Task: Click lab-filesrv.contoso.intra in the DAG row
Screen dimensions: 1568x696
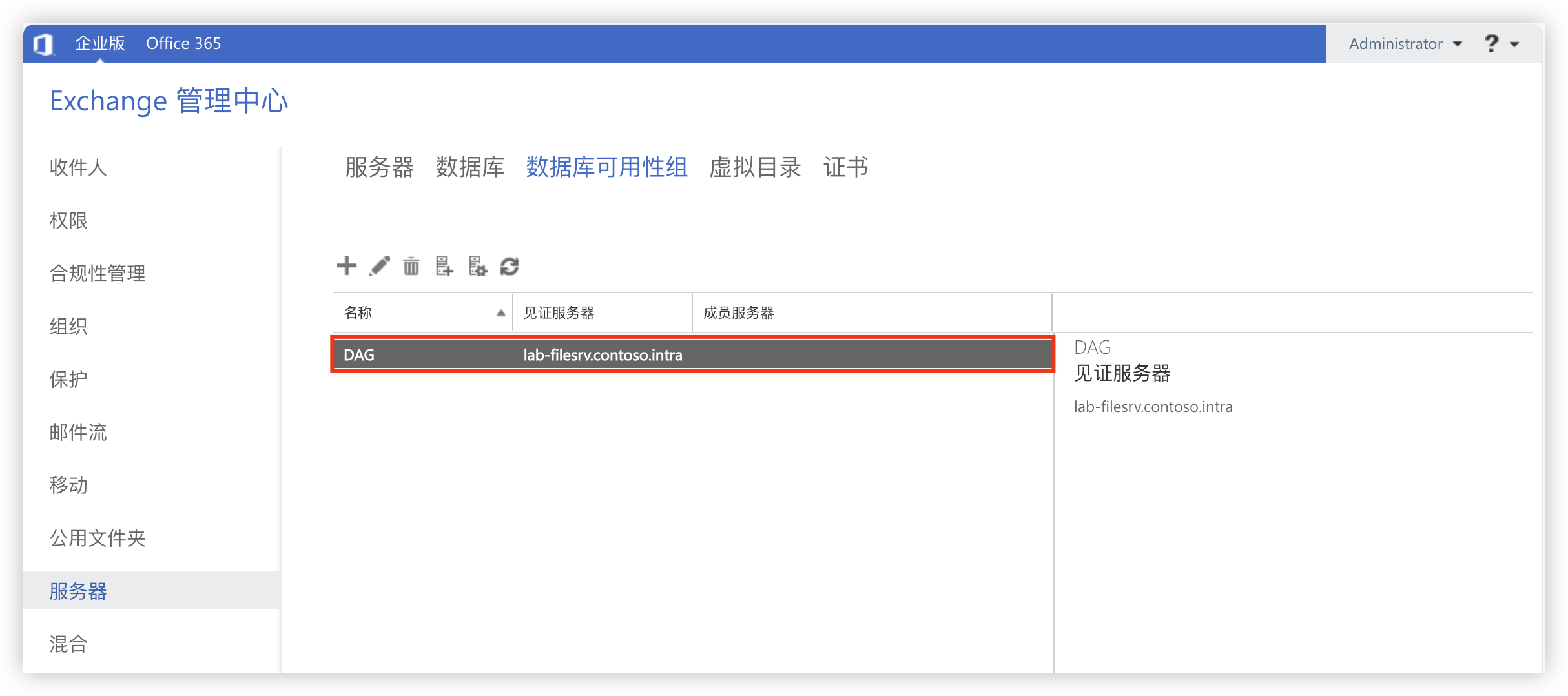Action: (x=603, y=355)
